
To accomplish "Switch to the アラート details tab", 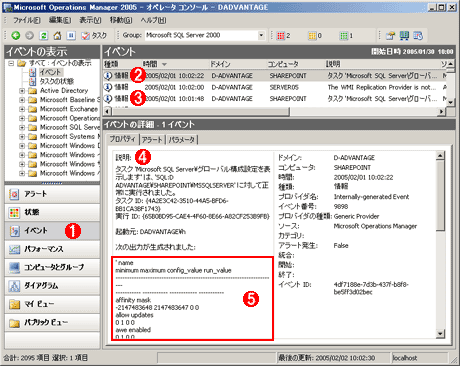I will pyautogui.click(x=152, y=140).
